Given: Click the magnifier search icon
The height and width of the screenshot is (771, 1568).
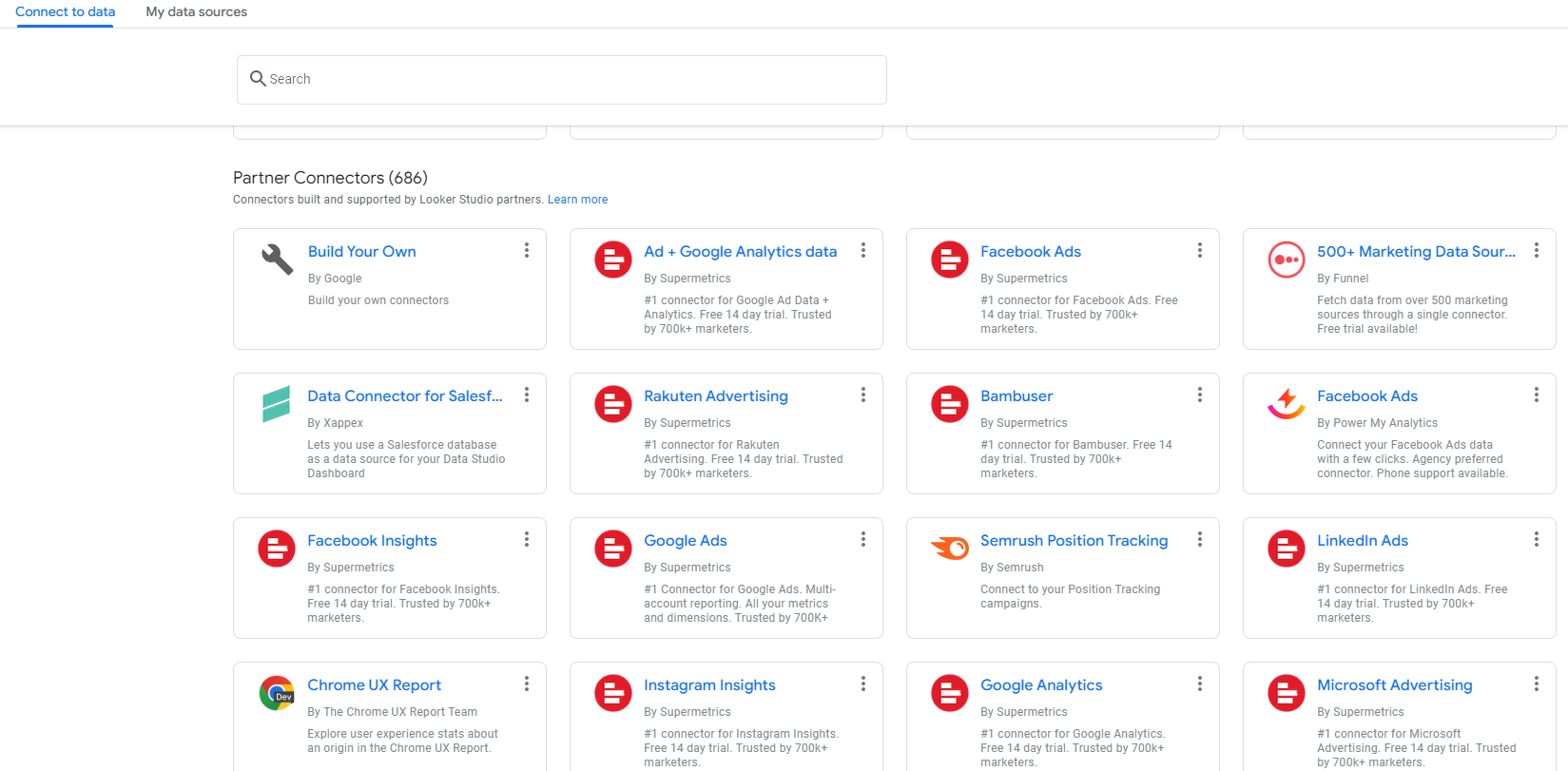Looking at the screenshot, I should [257, 78].
